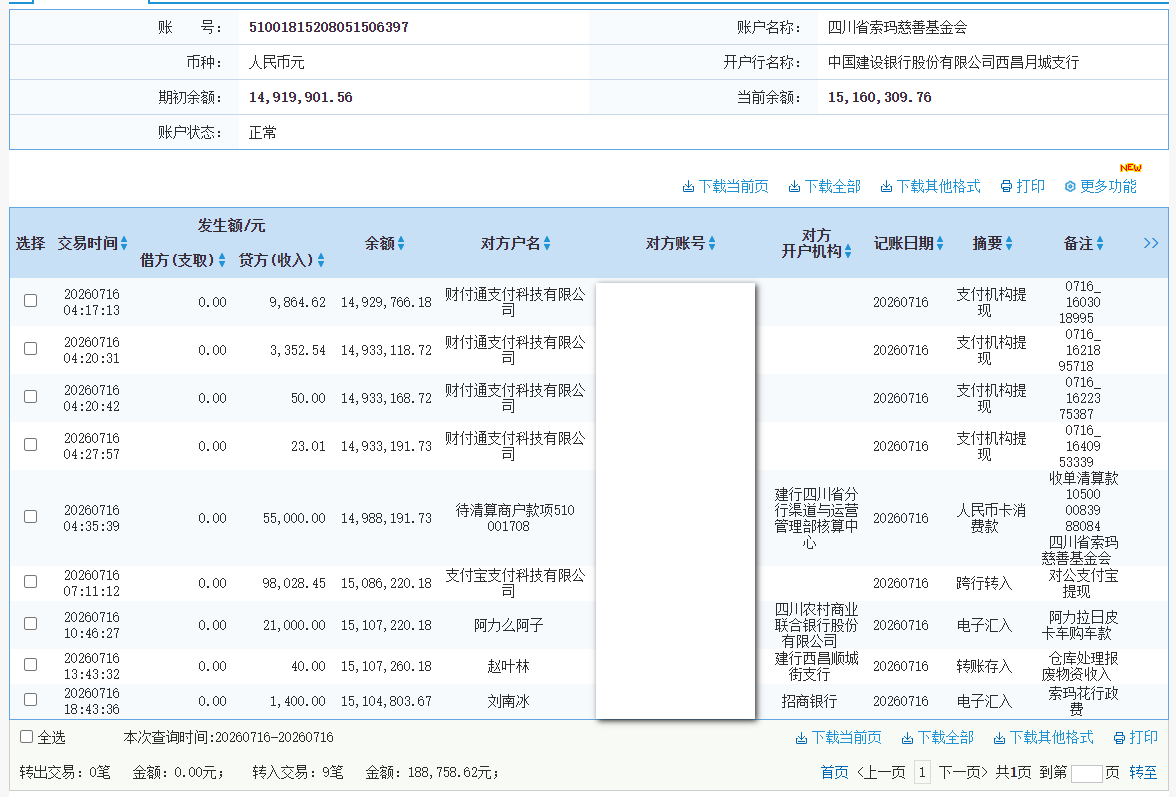This screenshot has height=797, width=1176.
Task: Click the top download current page icon
Action: tap(688, 187)
